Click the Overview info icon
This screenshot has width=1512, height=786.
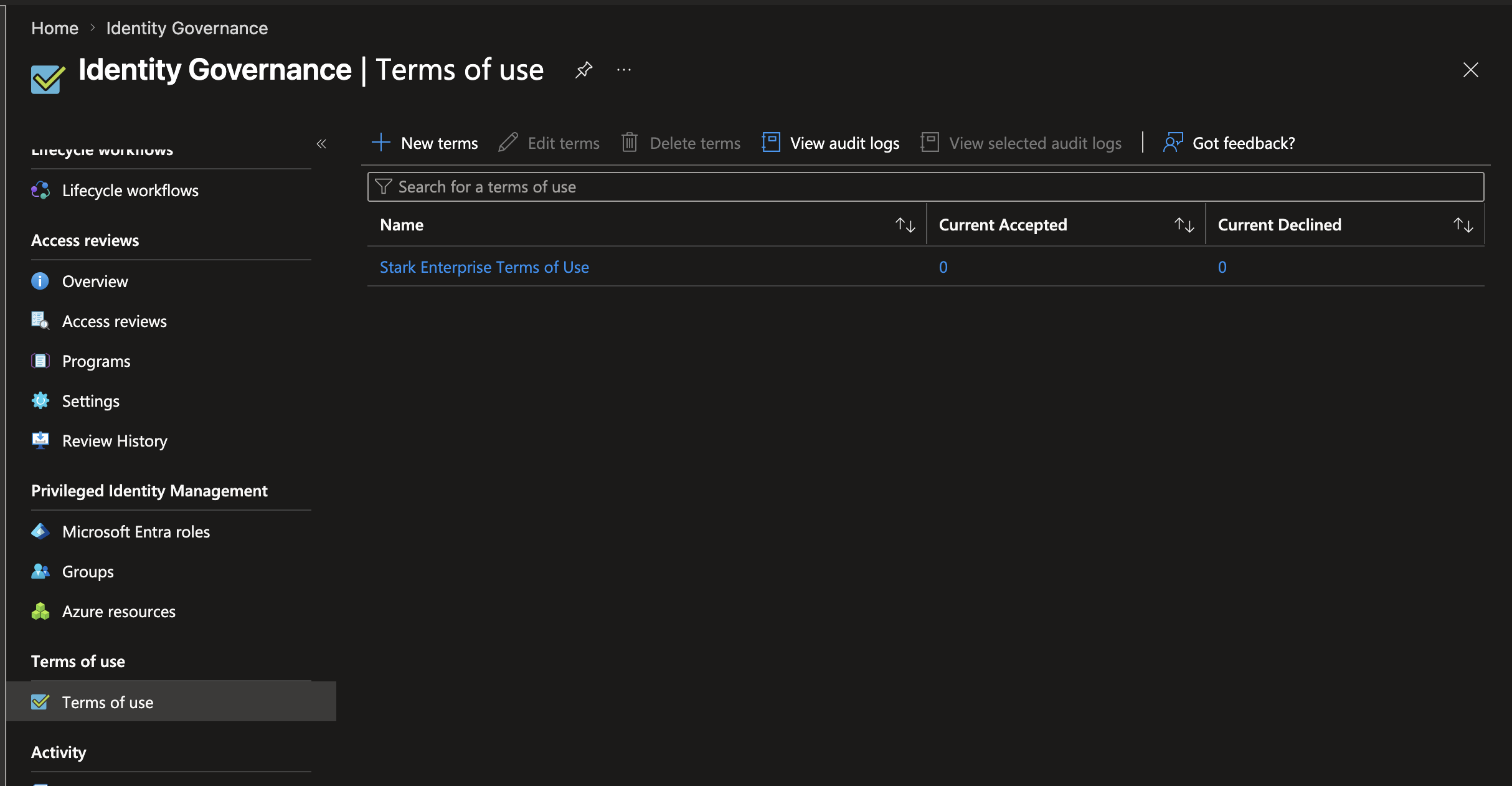pyautogui.click(x=40, y=281)
